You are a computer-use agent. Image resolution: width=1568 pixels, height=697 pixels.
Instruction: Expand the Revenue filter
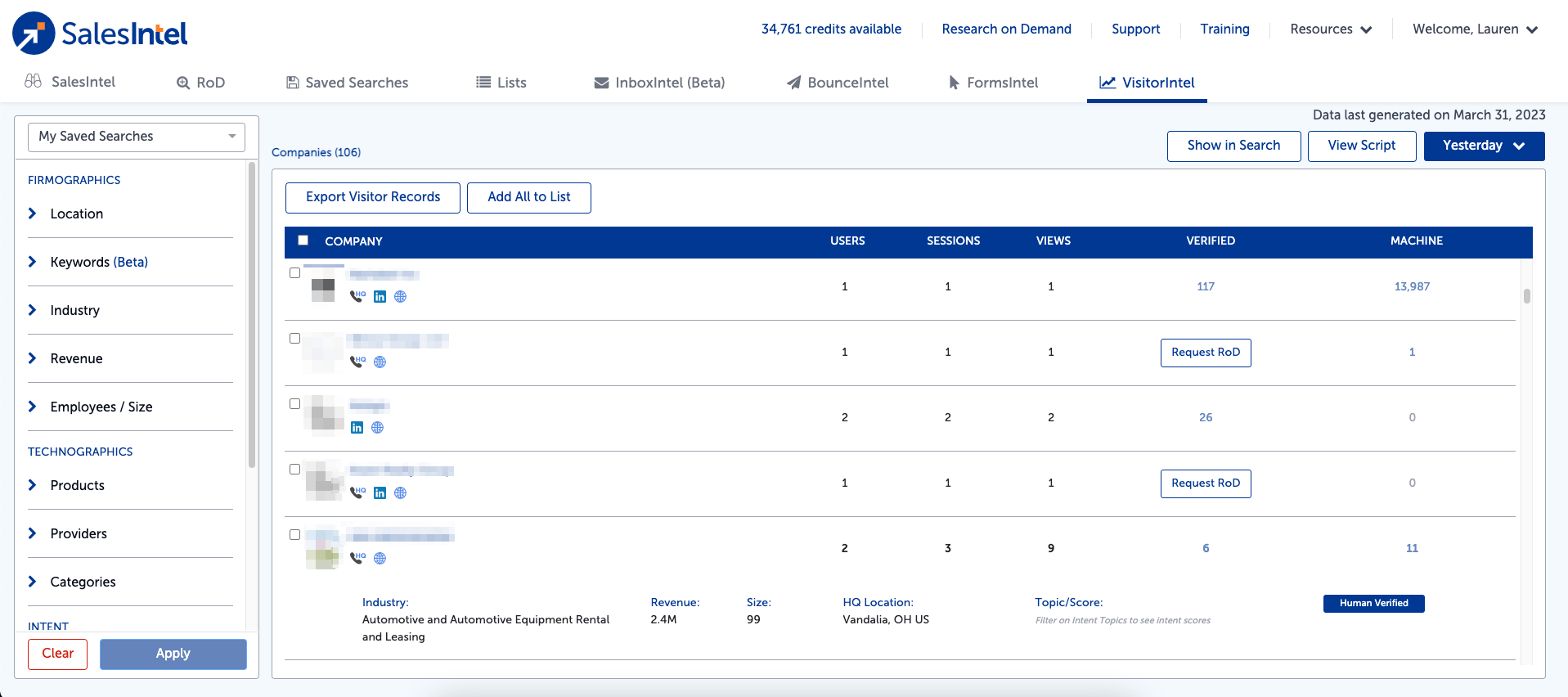pyautogui.click(x=130, y=358)
